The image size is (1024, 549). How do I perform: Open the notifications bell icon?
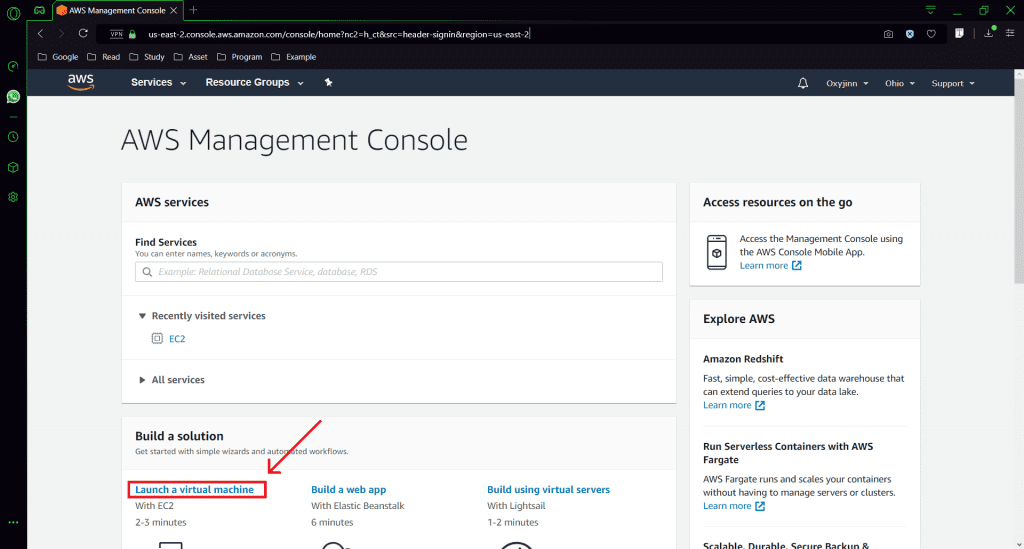802,83
